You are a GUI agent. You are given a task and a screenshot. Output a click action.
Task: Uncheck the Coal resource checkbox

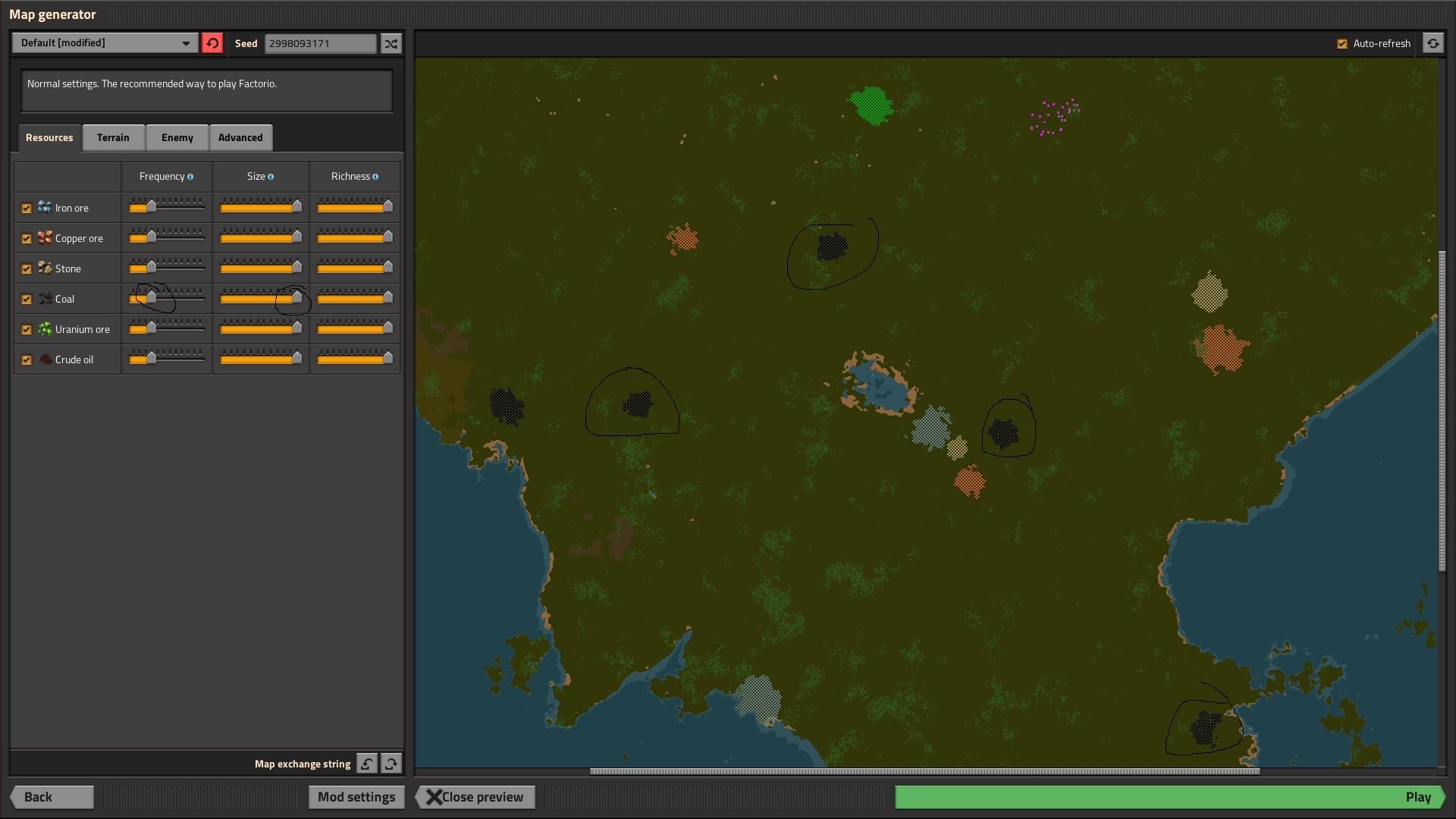coord(27,299)
